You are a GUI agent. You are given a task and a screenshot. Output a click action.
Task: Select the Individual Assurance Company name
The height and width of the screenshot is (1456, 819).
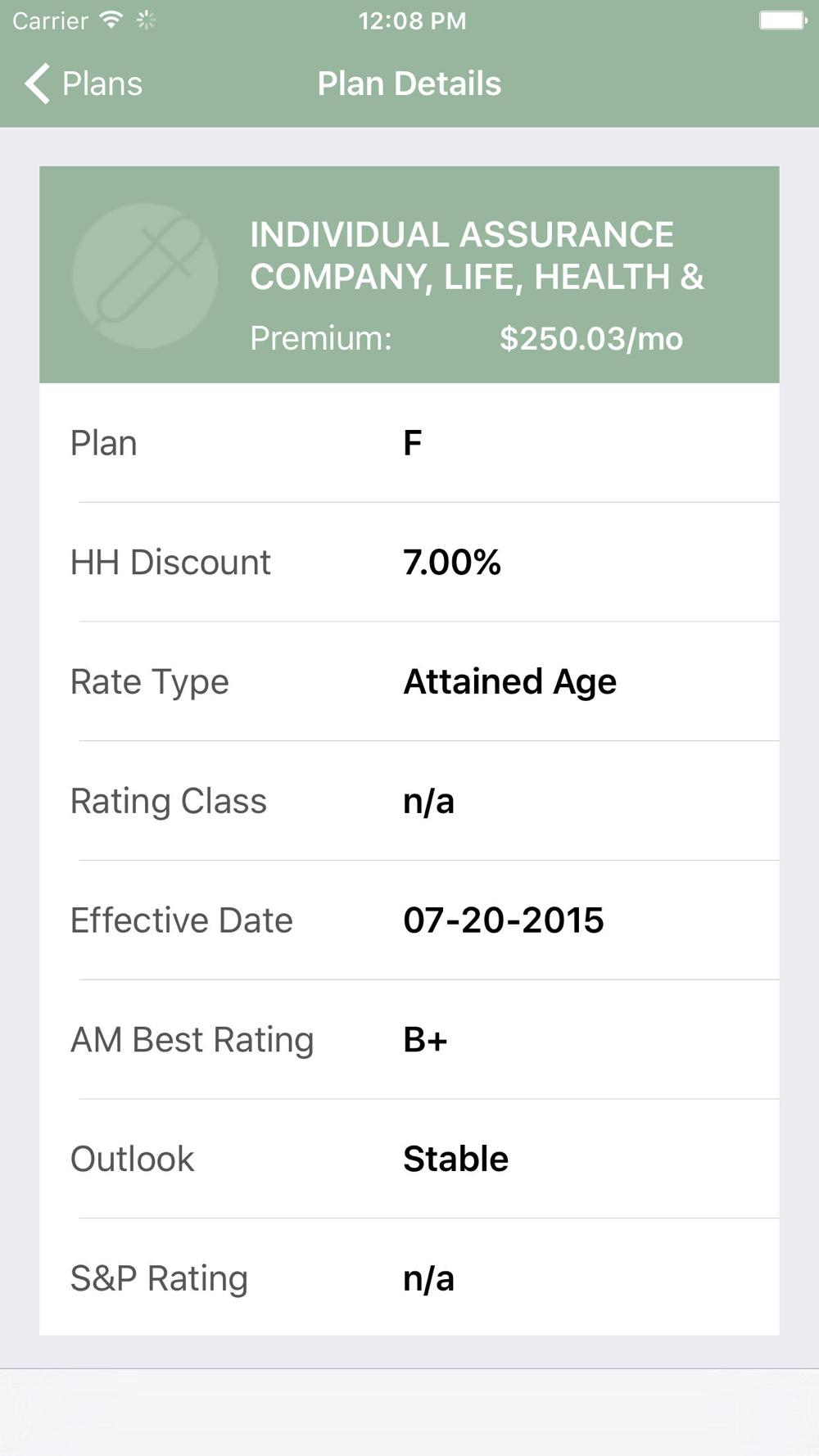click(477, 255)
